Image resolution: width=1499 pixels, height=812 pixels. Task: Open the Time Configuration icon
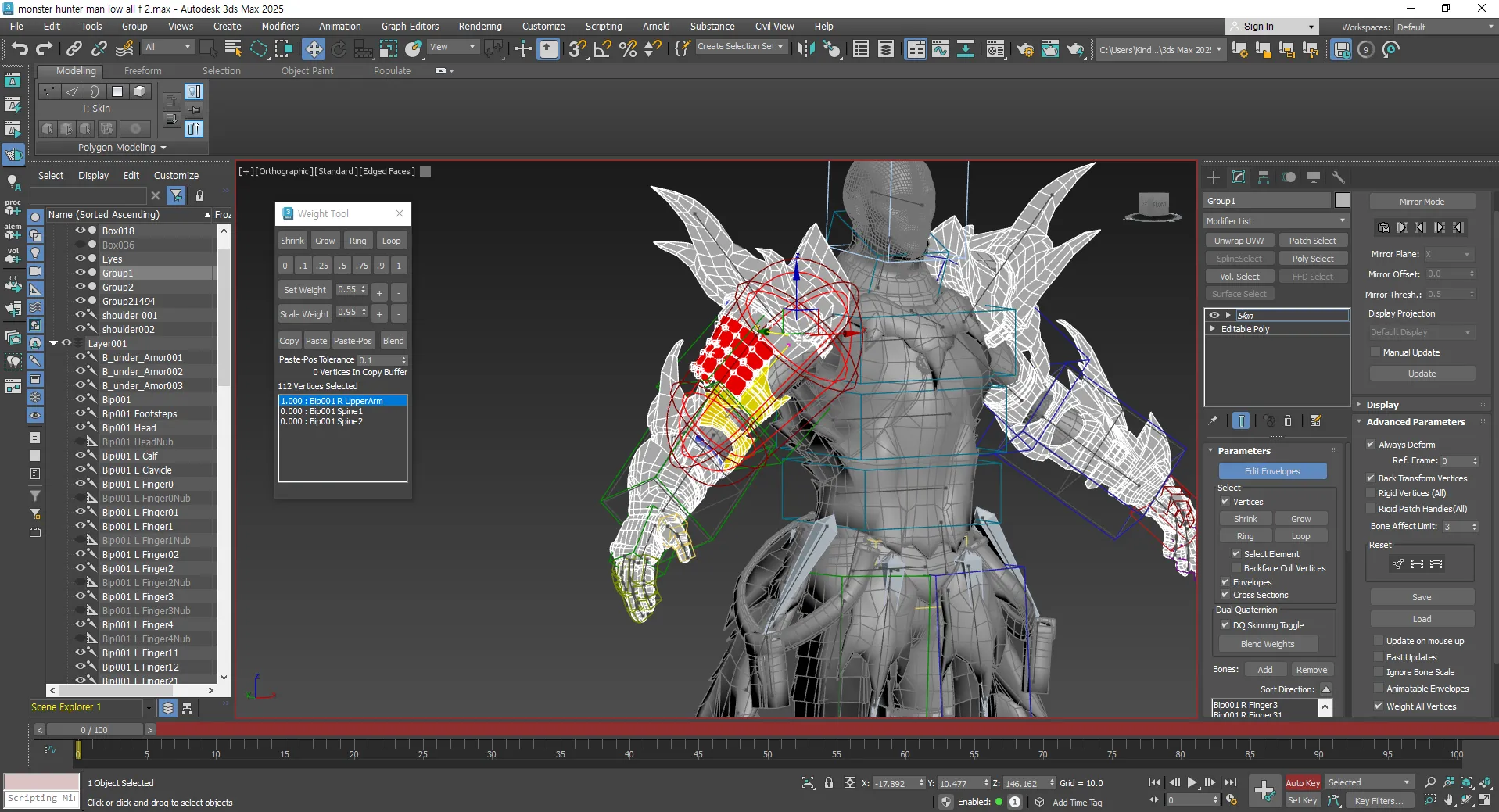tap(1232, 800)
